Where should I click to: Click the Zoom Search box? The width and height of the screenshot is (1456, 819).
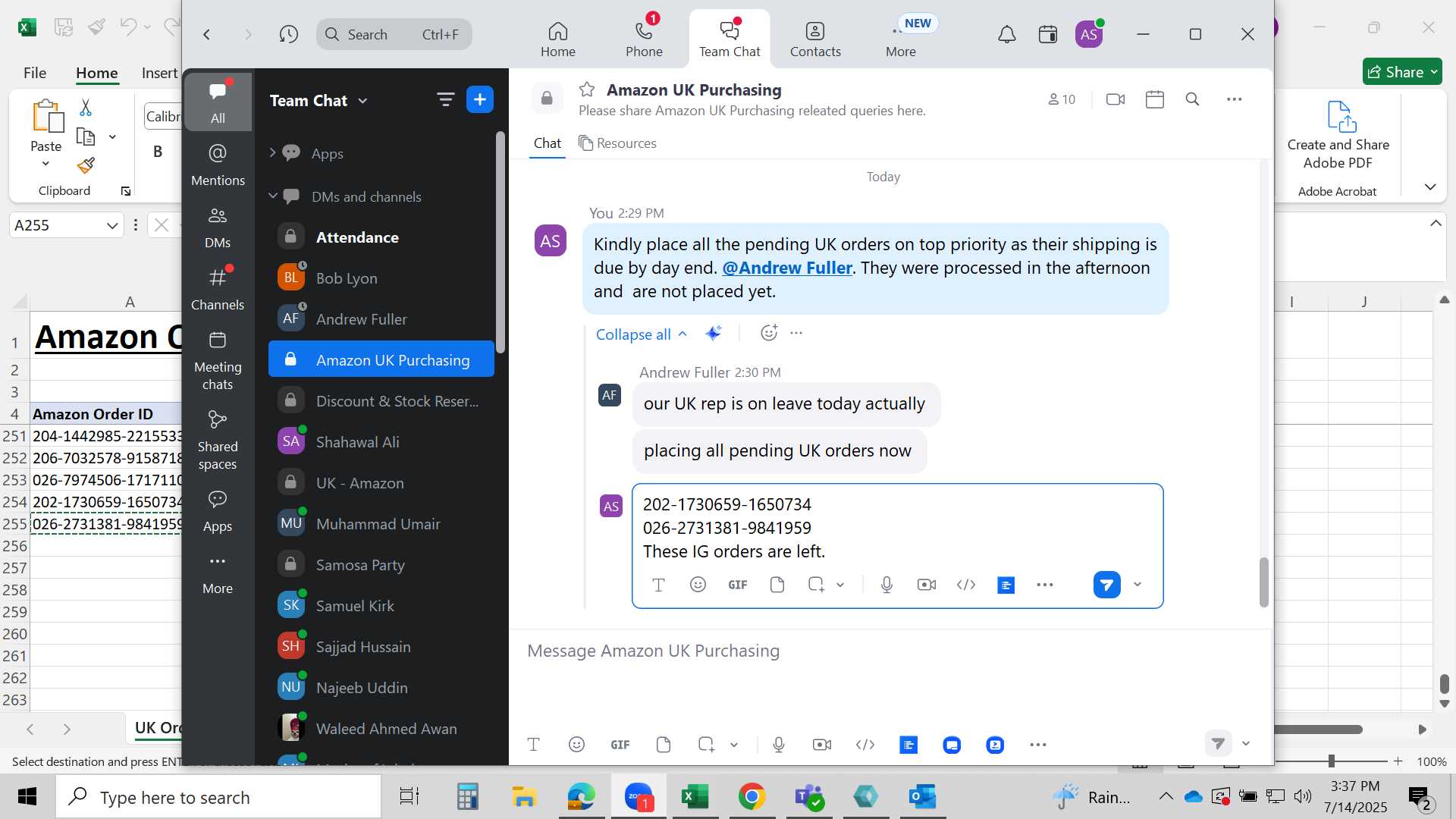coord(394,34)
